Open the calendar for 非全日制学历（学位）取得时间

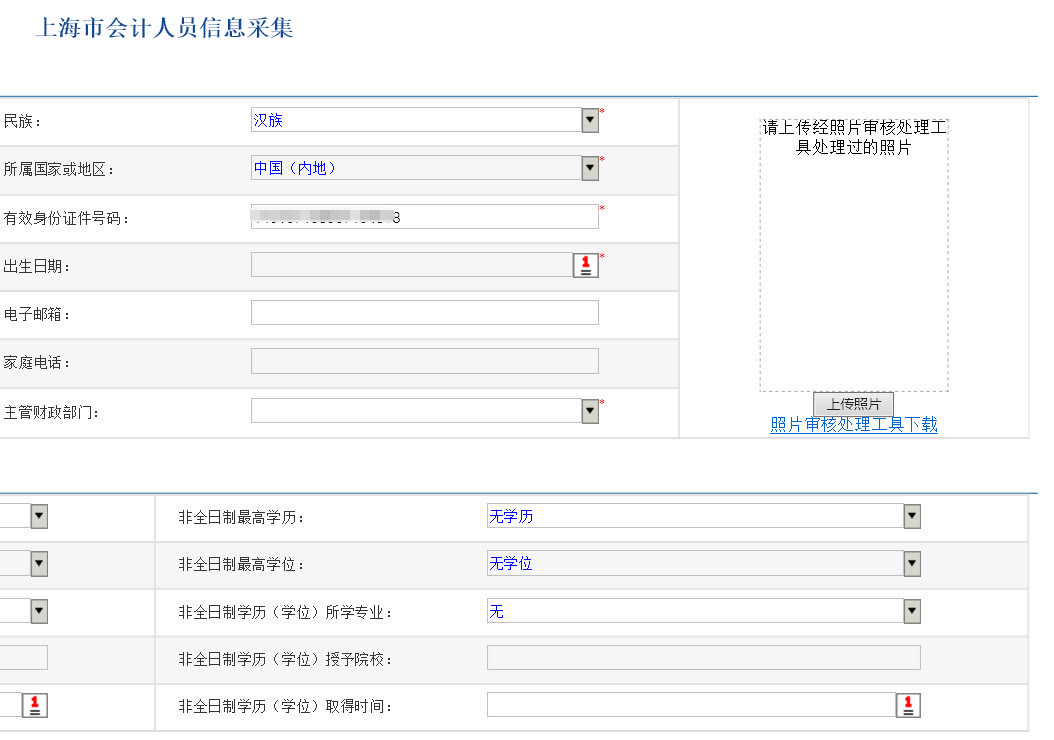click(907, 705)
